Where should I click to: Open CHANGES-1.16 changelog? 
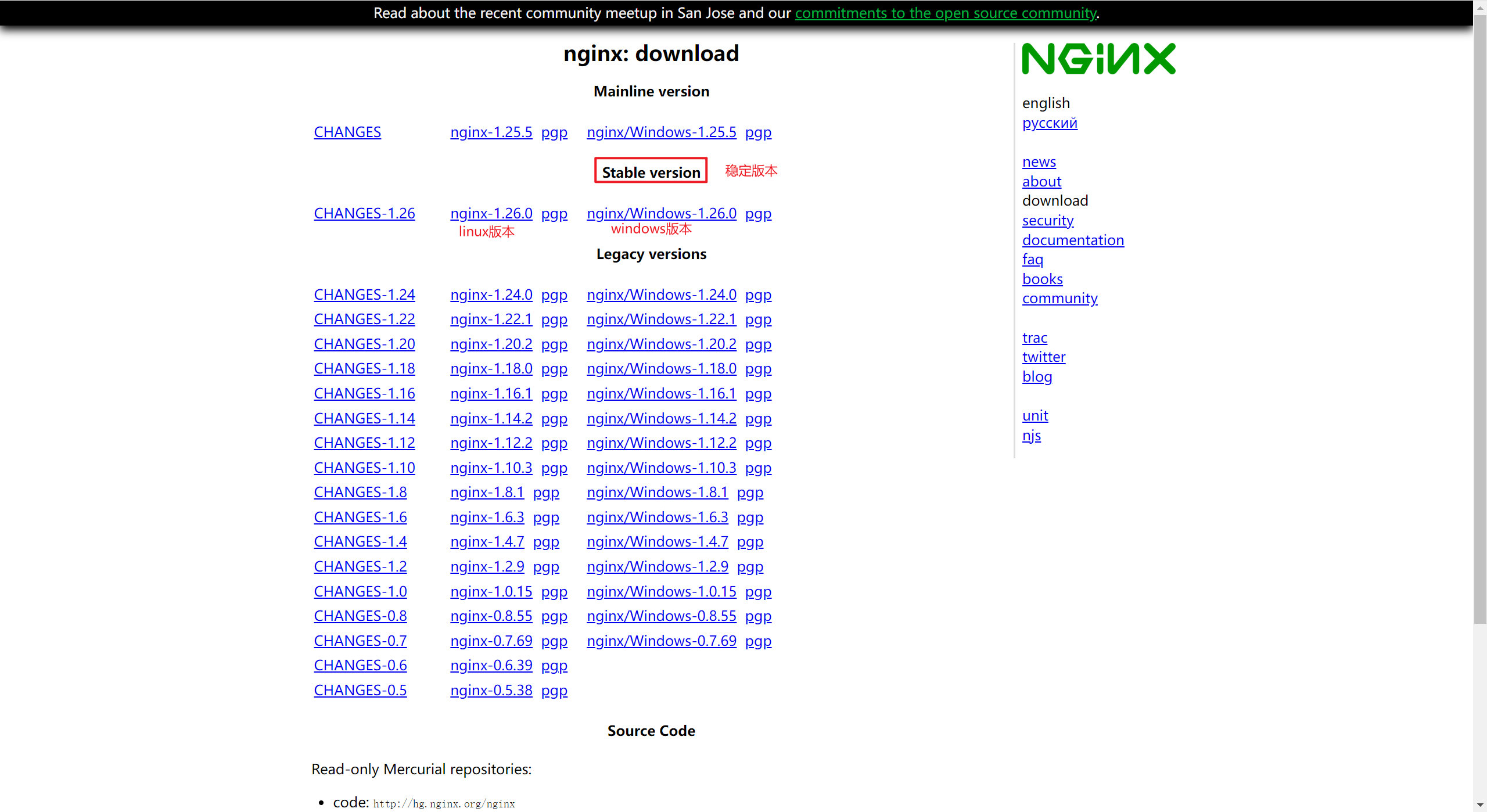[364, 393]
